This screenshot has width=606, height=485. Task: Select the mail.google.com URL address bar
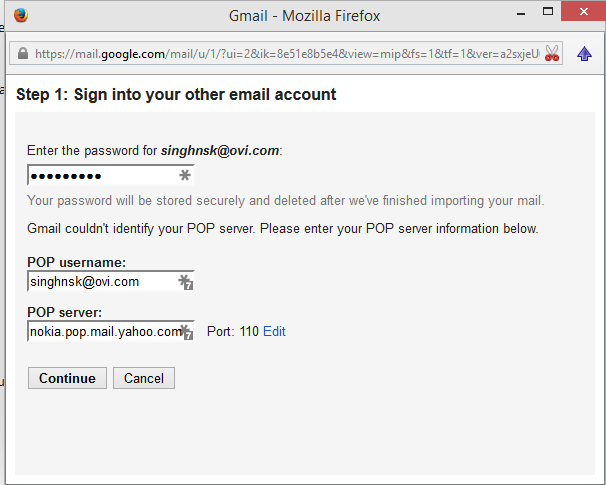[286, 53]
